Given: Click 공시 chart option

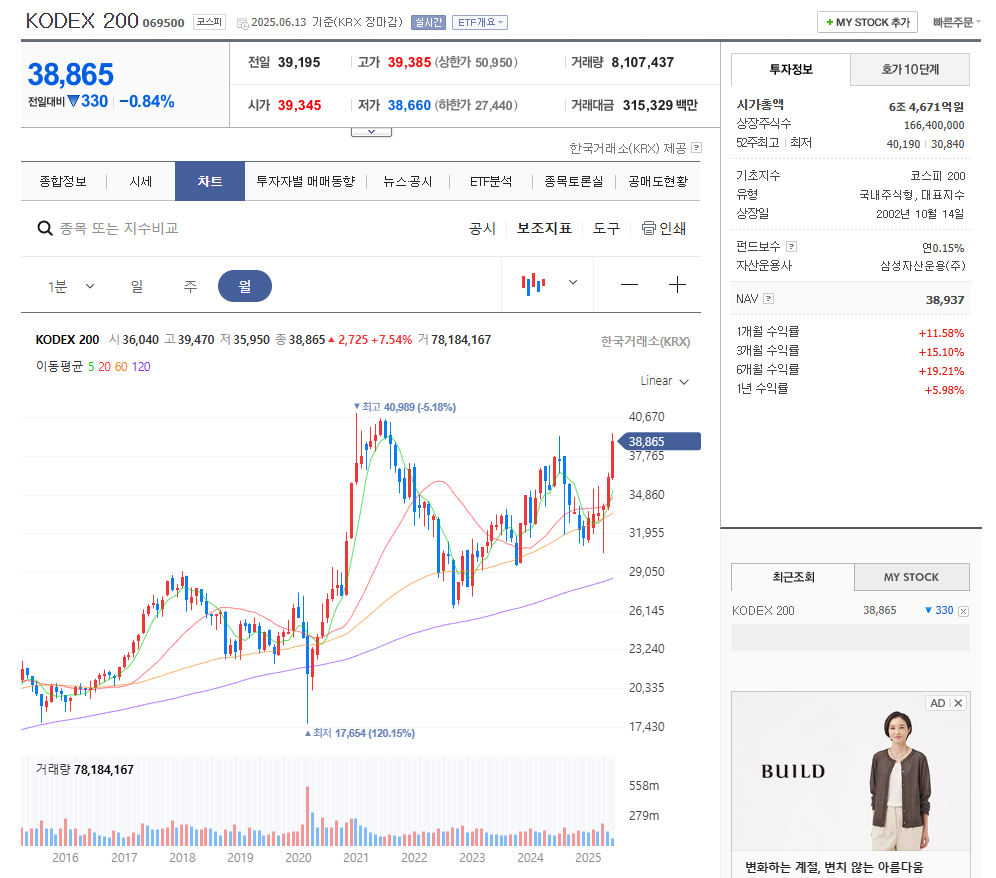Looking at the screenshot, I should [x=481, y=228].
